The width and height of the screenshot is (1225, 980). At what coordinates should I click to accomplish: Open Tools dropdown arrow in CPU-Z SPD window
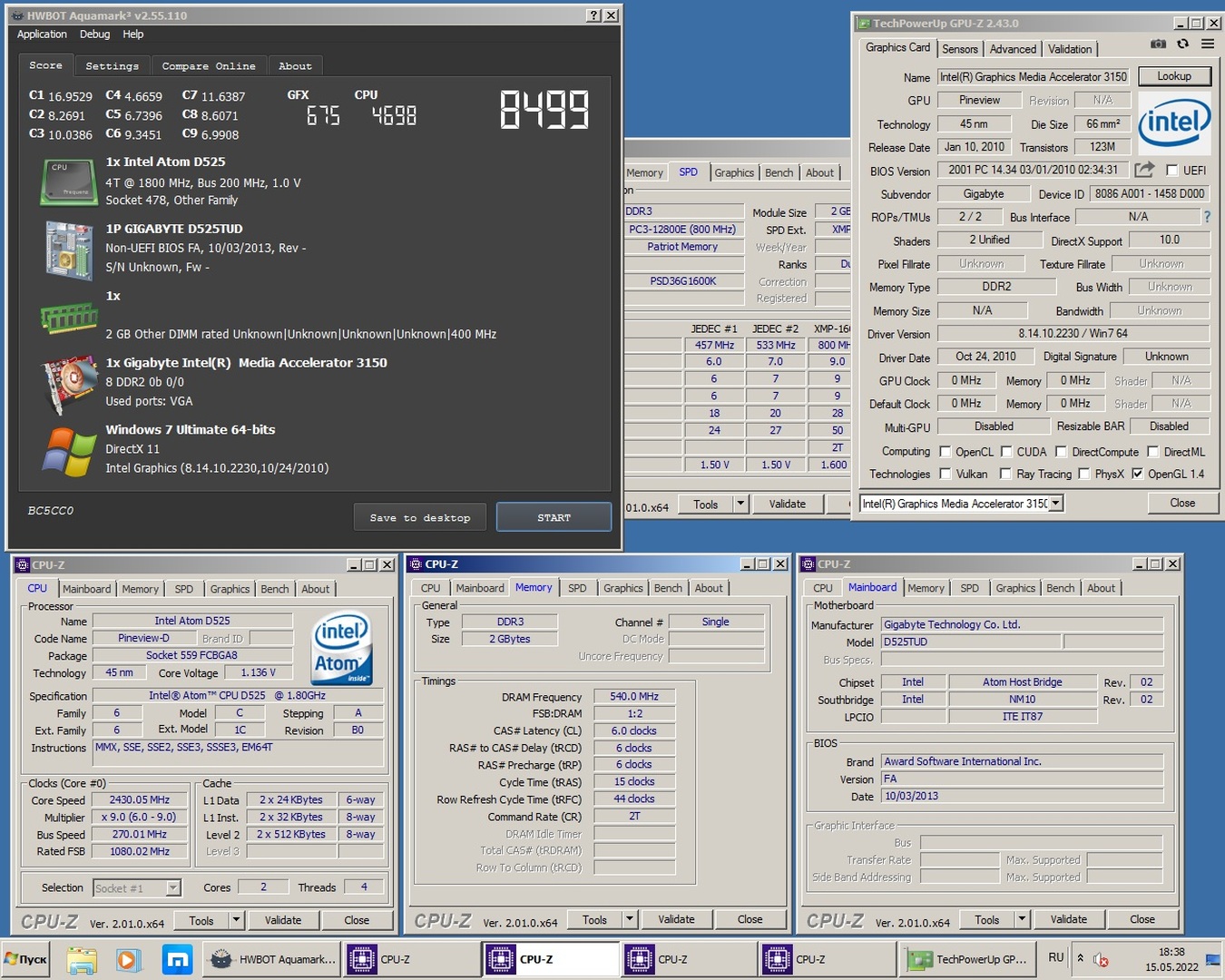pos(740,504)
